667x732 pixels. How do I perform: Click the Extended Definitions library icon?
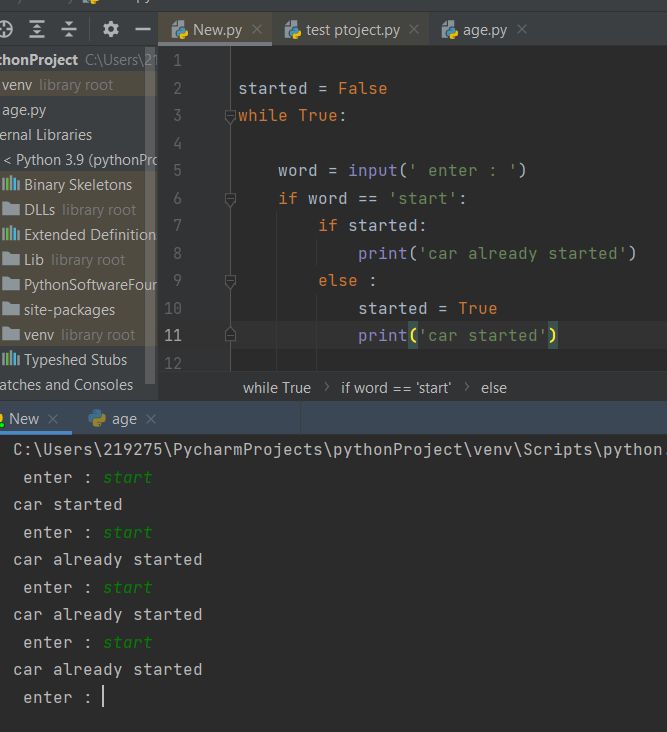[x=10, y=234]
